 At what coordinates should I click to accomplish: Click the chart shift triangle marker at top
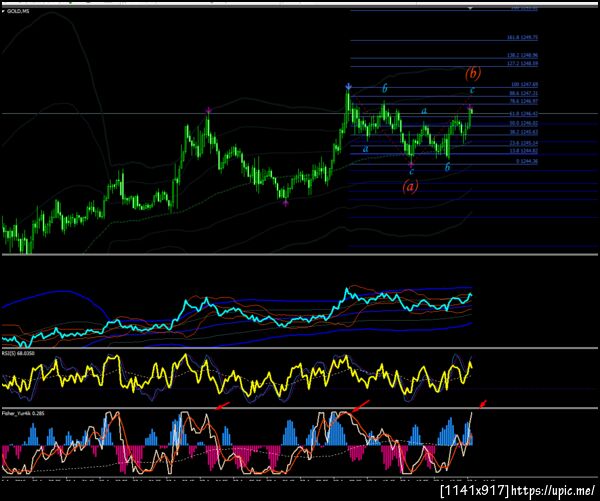coord(471,8)
